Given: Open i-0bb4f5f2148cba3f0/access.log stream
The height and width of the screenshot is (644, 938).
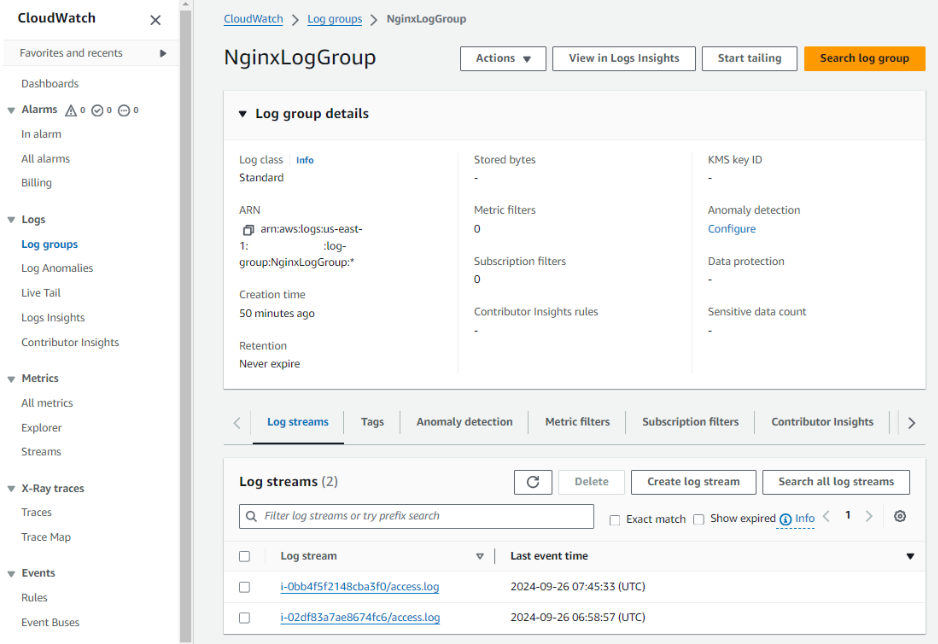Looking at the screenshot, I should click(x=360, y=587).
